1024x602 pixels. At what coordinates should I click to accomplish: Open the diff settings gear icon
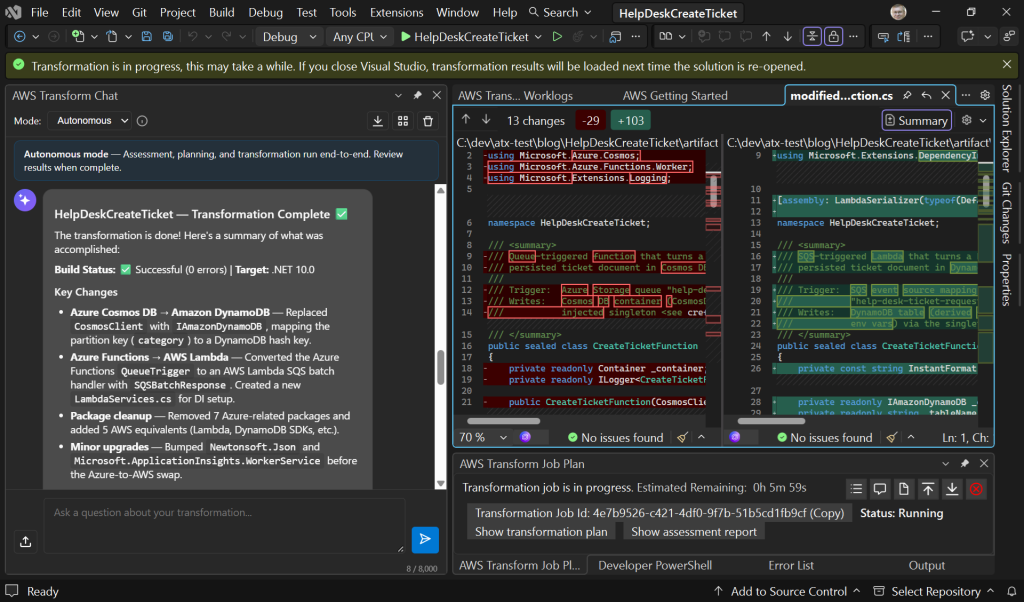tap(967, 120)
